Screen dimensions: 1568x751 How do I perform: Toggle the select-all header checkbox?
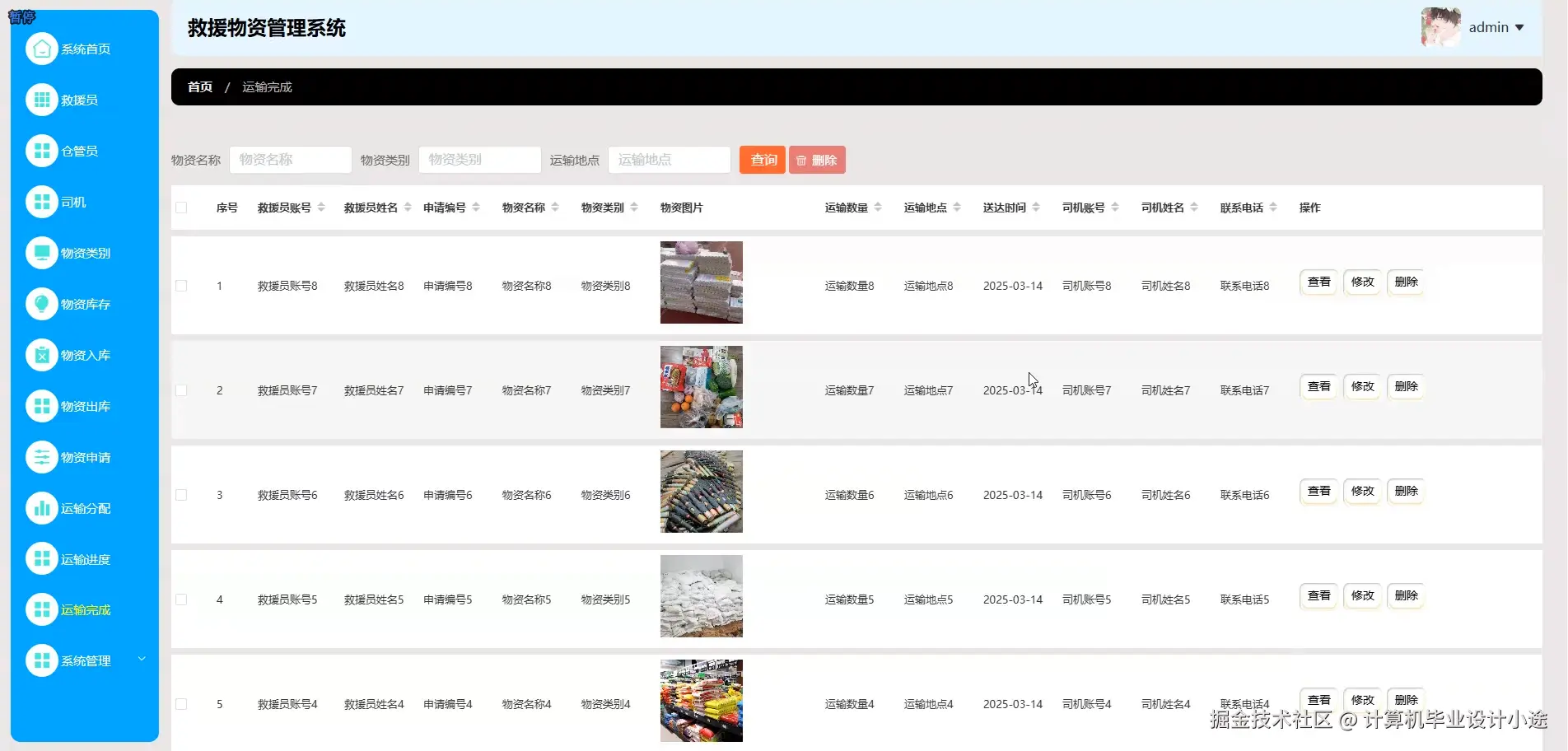(x=181, y=208)
